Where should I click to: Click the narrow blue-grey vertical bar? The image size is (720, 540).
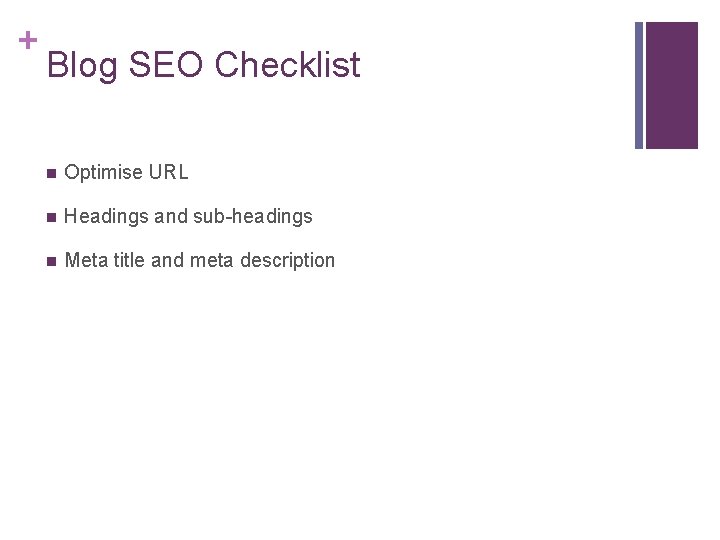pyautogui.click(x=639, y=85)
